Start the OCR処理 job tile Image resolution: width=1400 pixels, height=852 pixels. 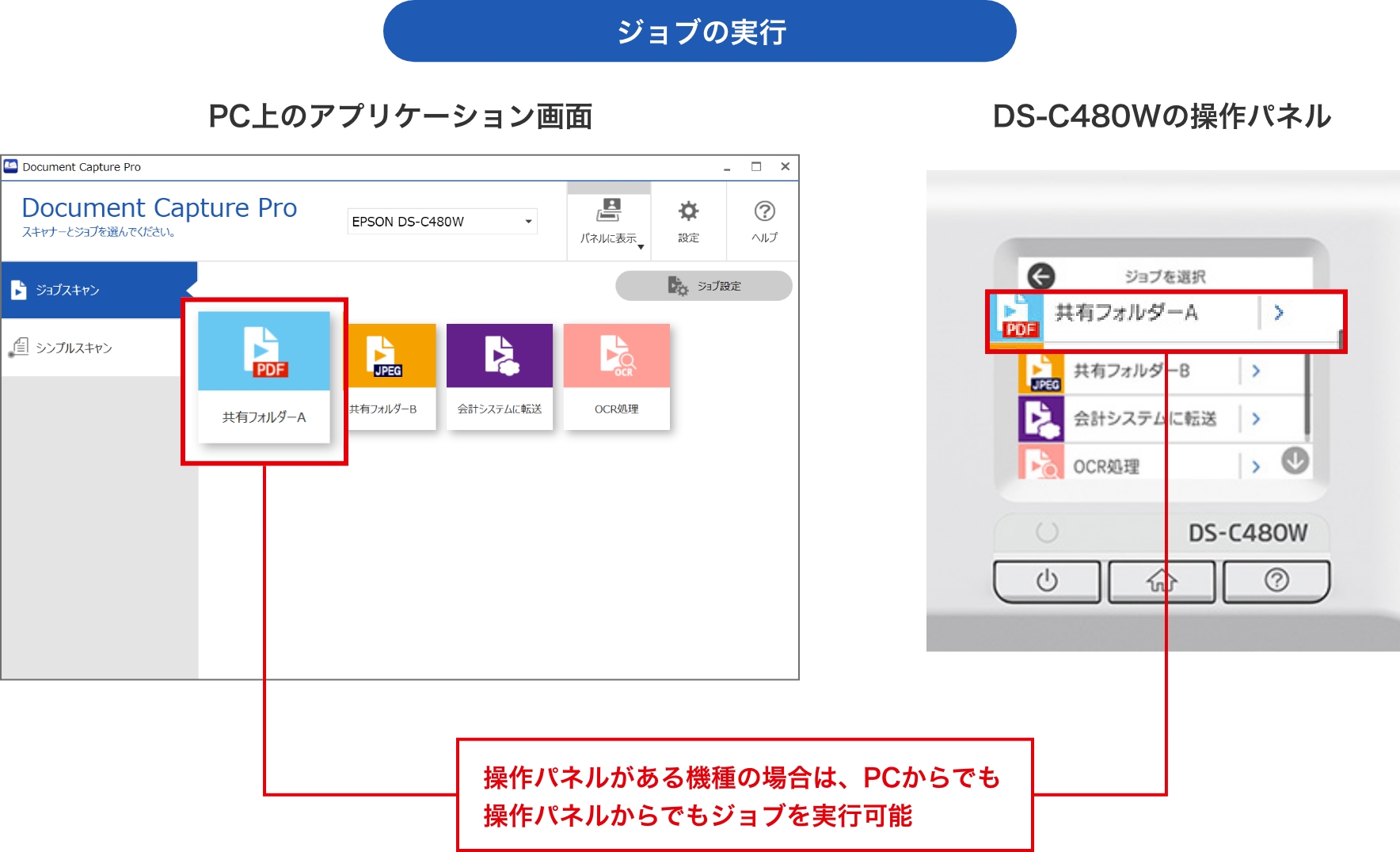pyautogui.click(x=616, y=377)
